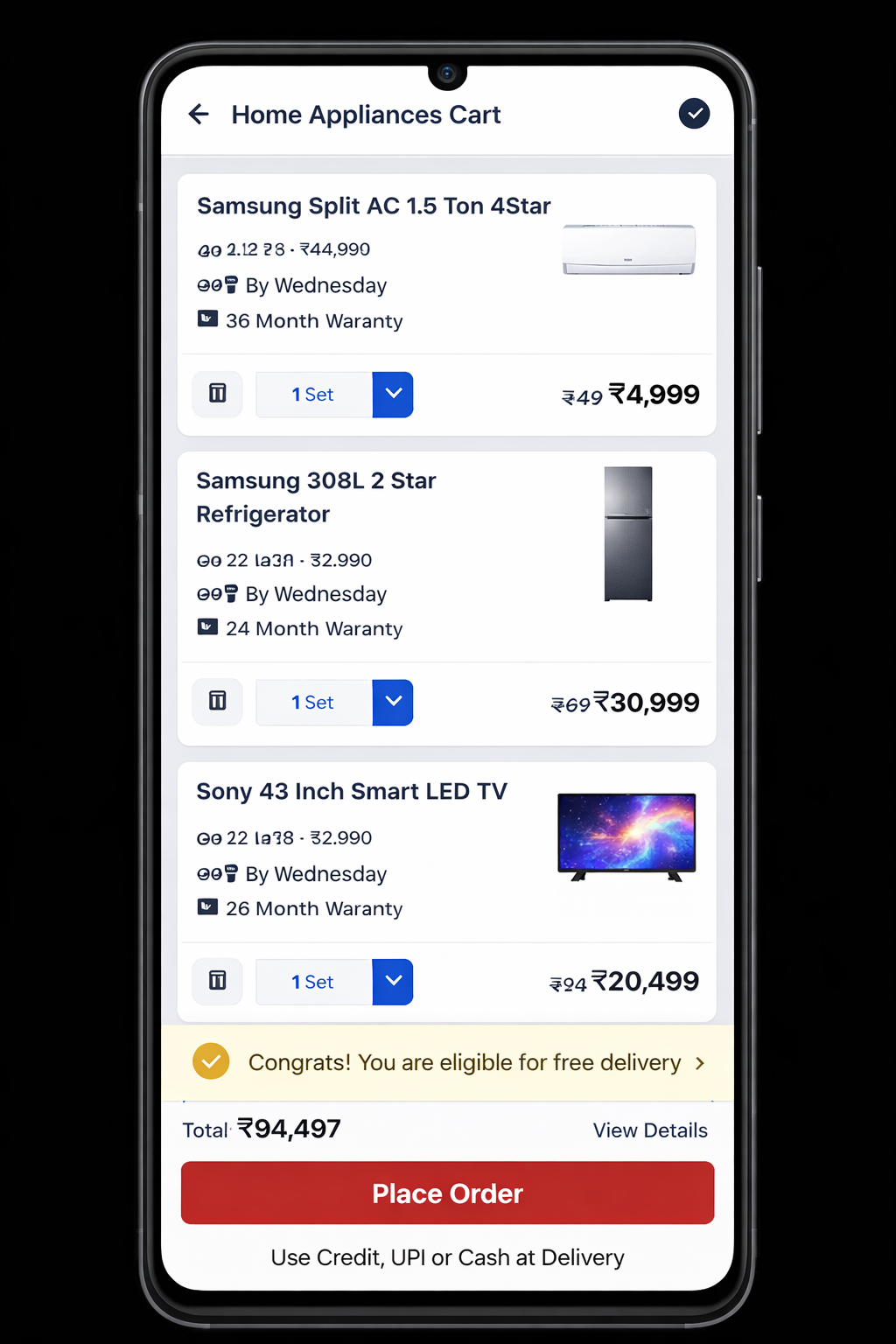896x1344 pixels.
Task: Delete the Samsung Split AC item
Action: [218, 394]
